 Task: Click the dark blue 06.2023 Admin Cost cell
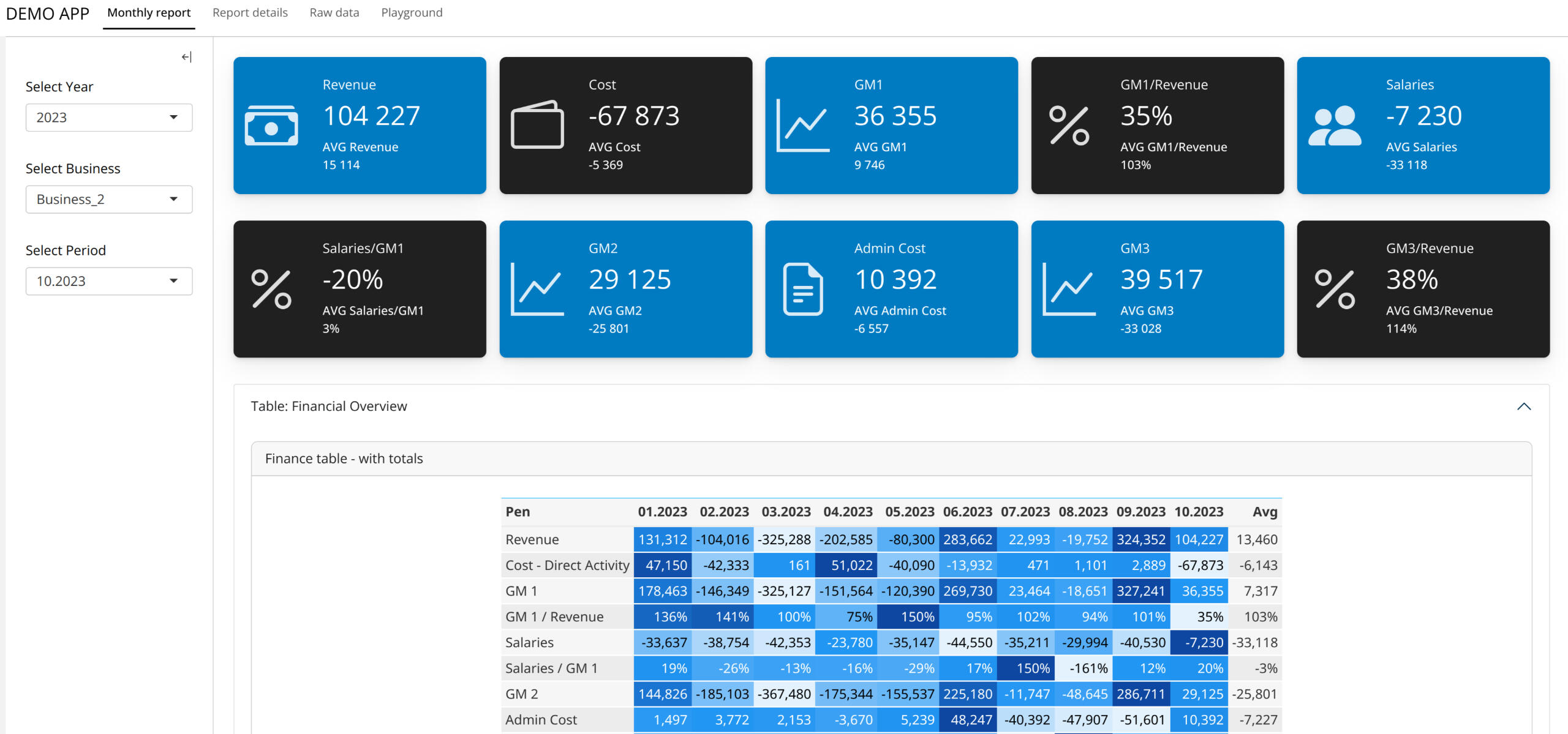tap(968, 720)
